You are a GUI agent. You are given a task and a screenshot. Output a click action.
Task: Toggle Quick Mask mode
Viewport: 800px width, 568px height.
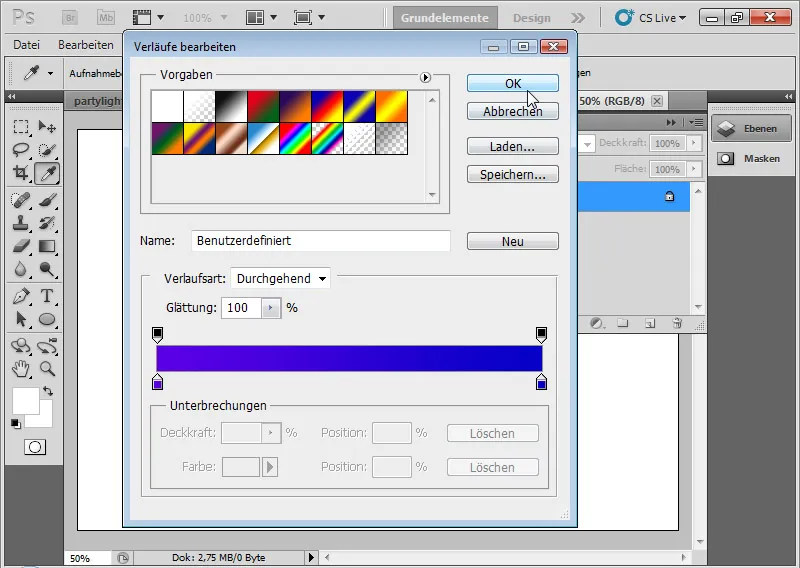point(35,447)
